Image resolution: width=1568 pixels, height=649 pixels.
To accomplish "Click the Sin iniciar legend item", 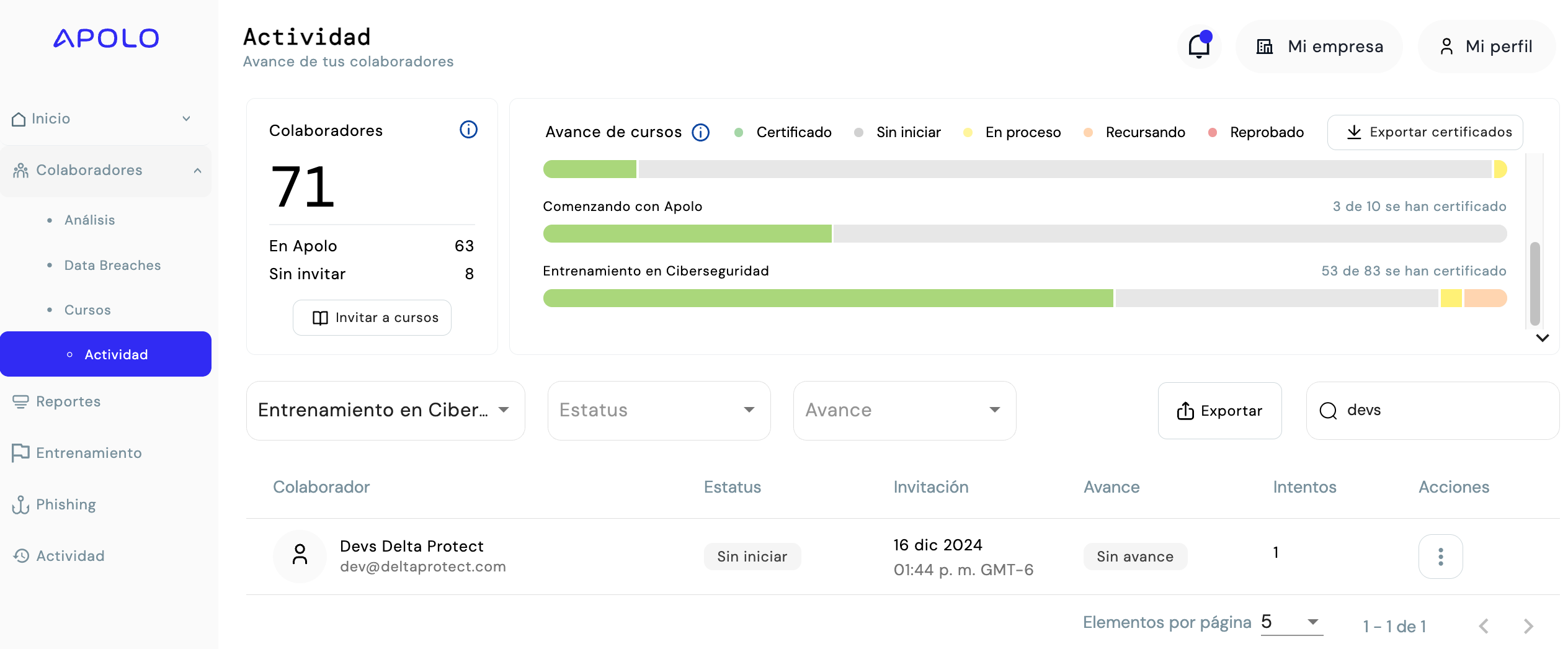I will pyautogui.click(x=898, y=132).
